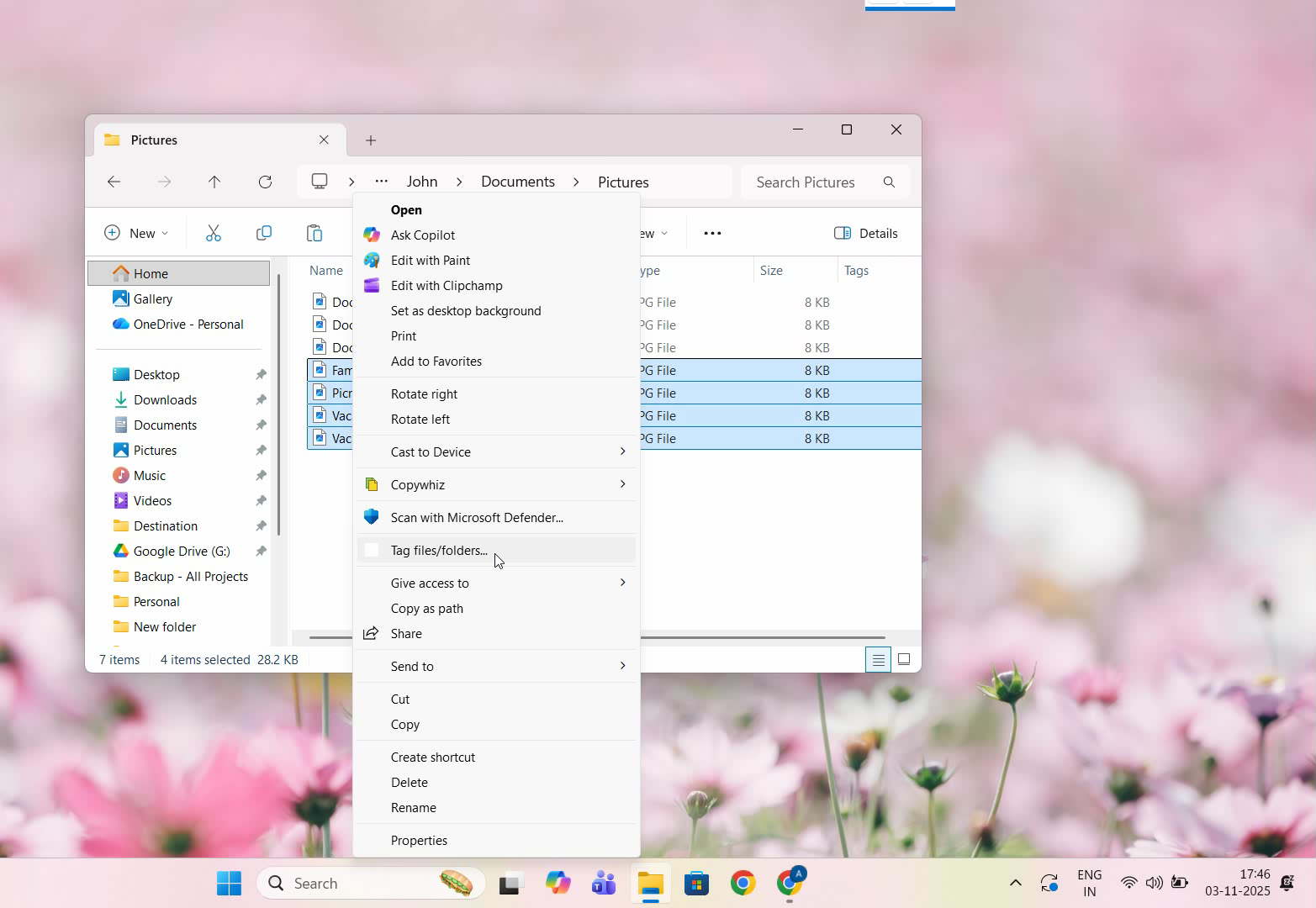The width and height of the screenshot is (1316, 908).
Task: Click the Copy icon in toolbar
Action: click(264, 233)
